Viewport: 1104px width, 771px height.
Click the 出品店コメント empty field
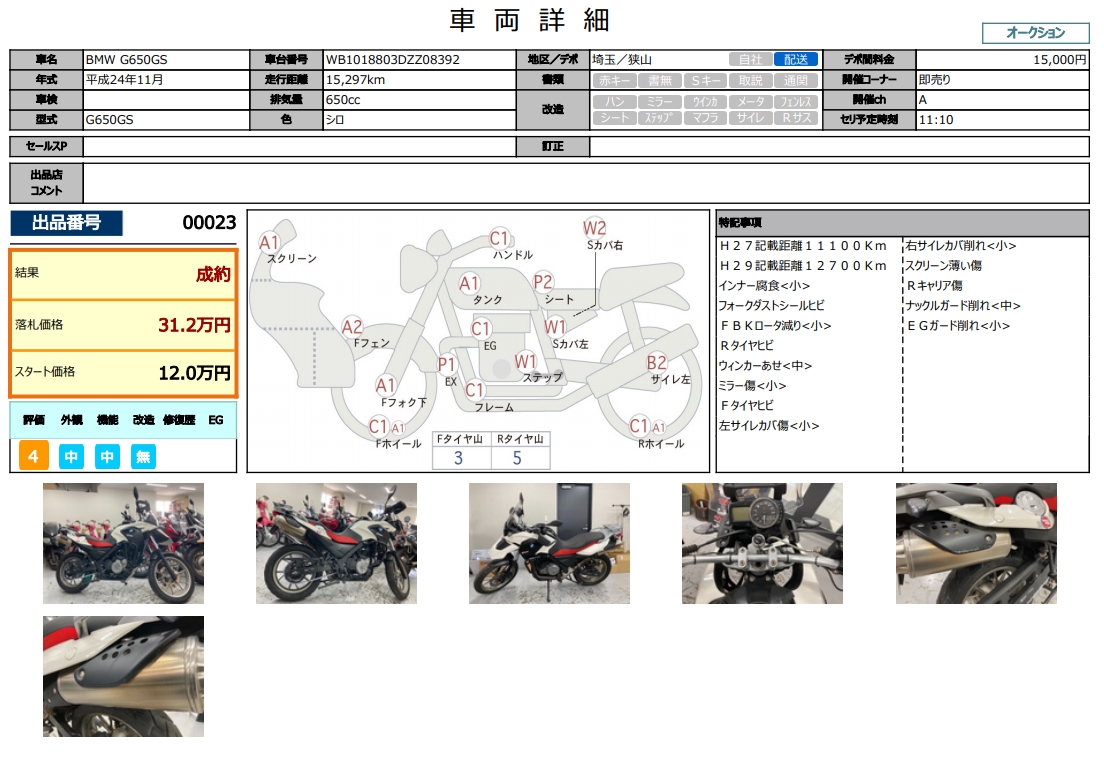[x=586, y=183]
